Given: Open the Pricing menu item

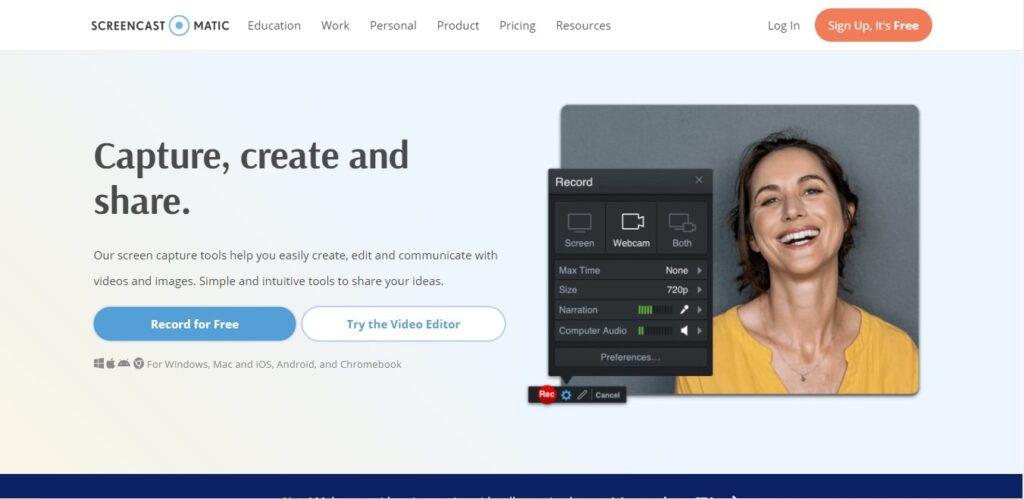Looking at the screenshot, I should (517, 25).
